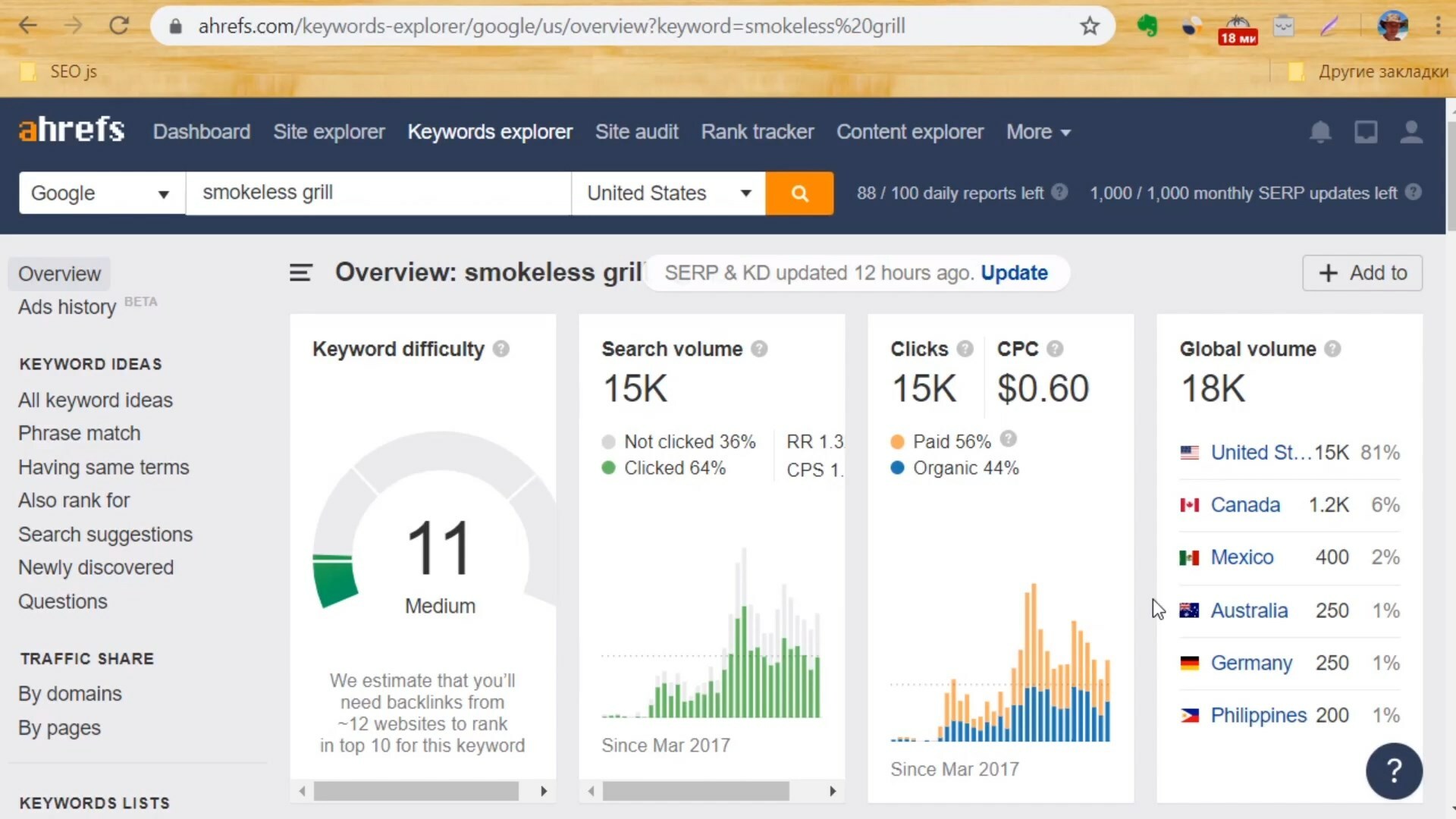This screenshot has width=1456, height=819.
Task: Select Overview in the sidebar
Action: [x=59, y=274]
